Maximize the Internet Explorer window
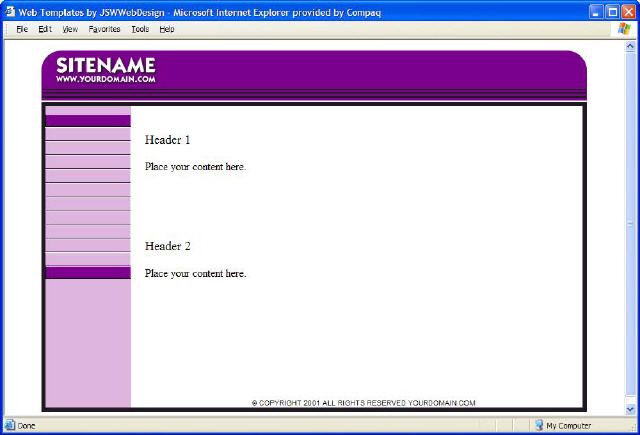This screenshot has height=435, width=640. coord(612,10)
